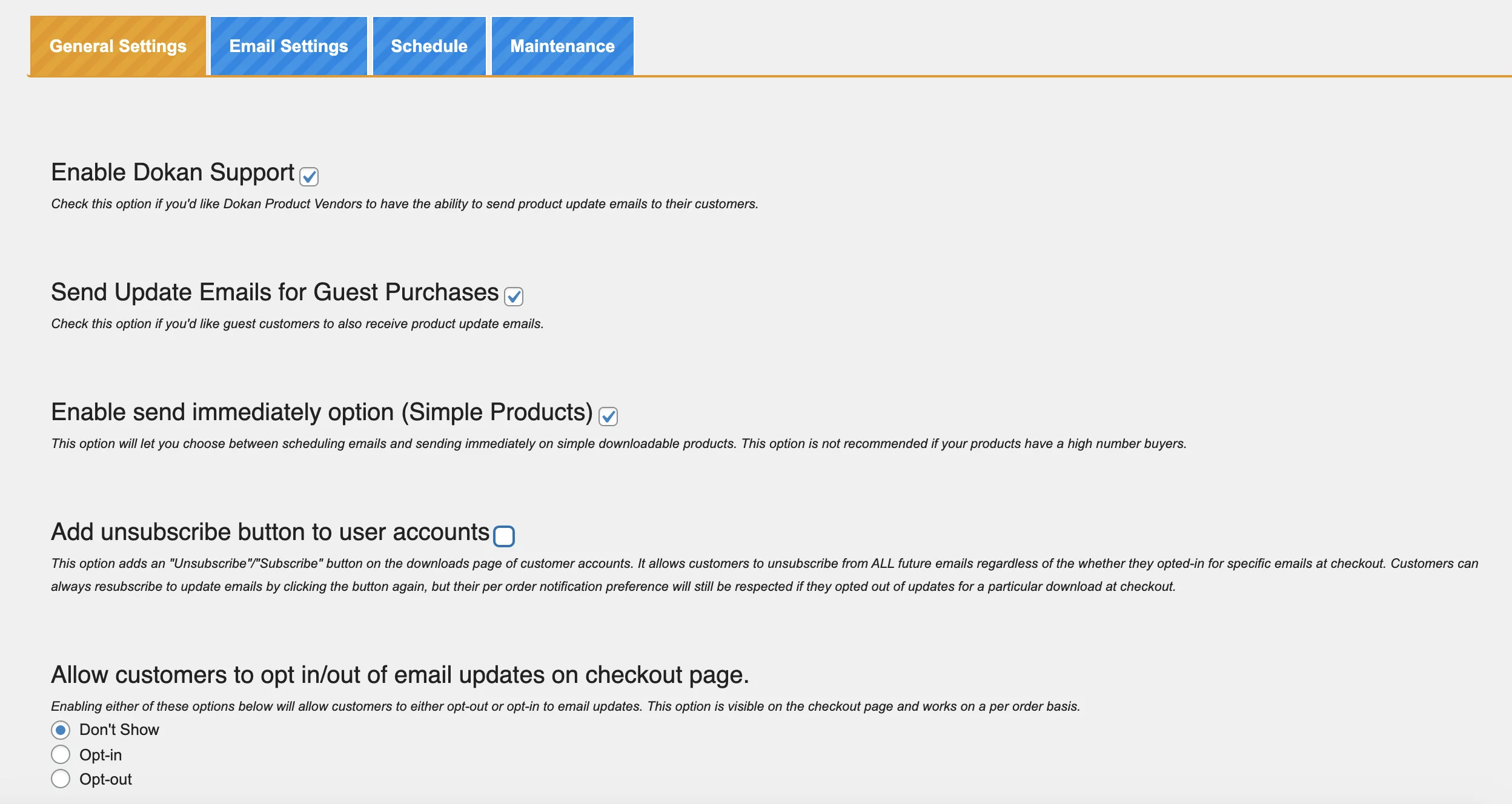The height and width of the screenshot is (804, 1512).
Task: Switch to the Email Settings tab
Action: pos(289,45)
